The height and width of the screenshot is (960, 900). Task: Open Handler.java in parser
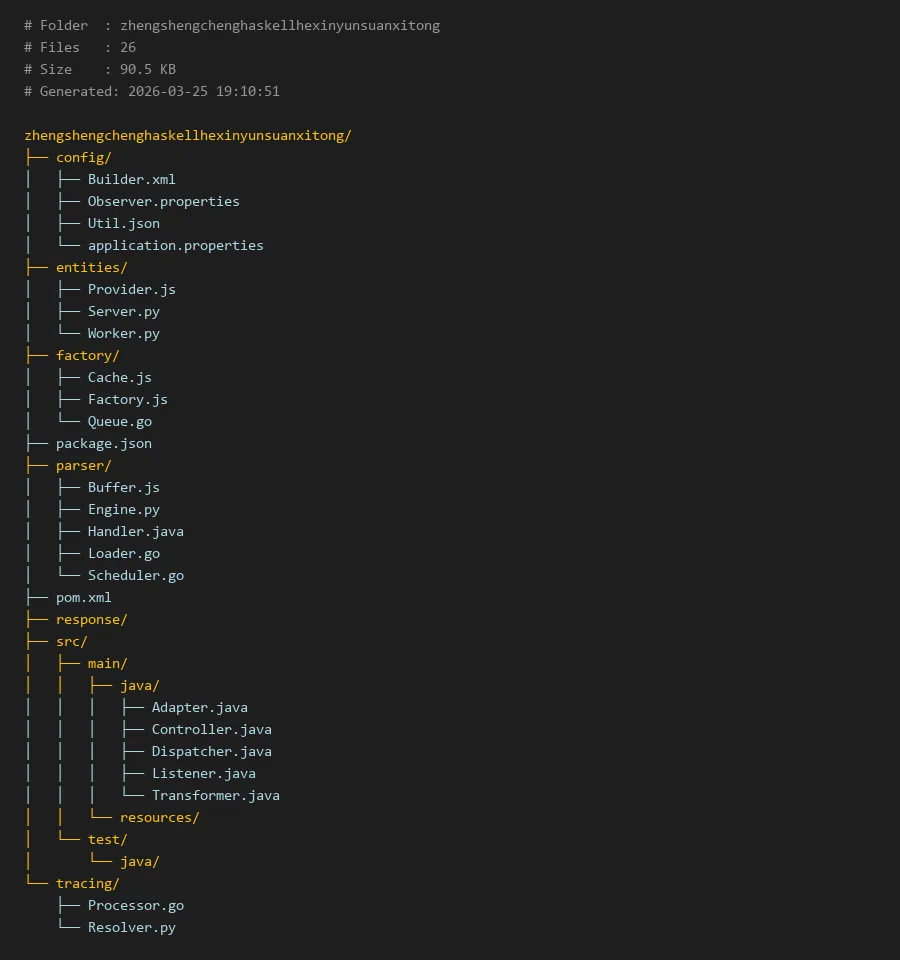135,531
